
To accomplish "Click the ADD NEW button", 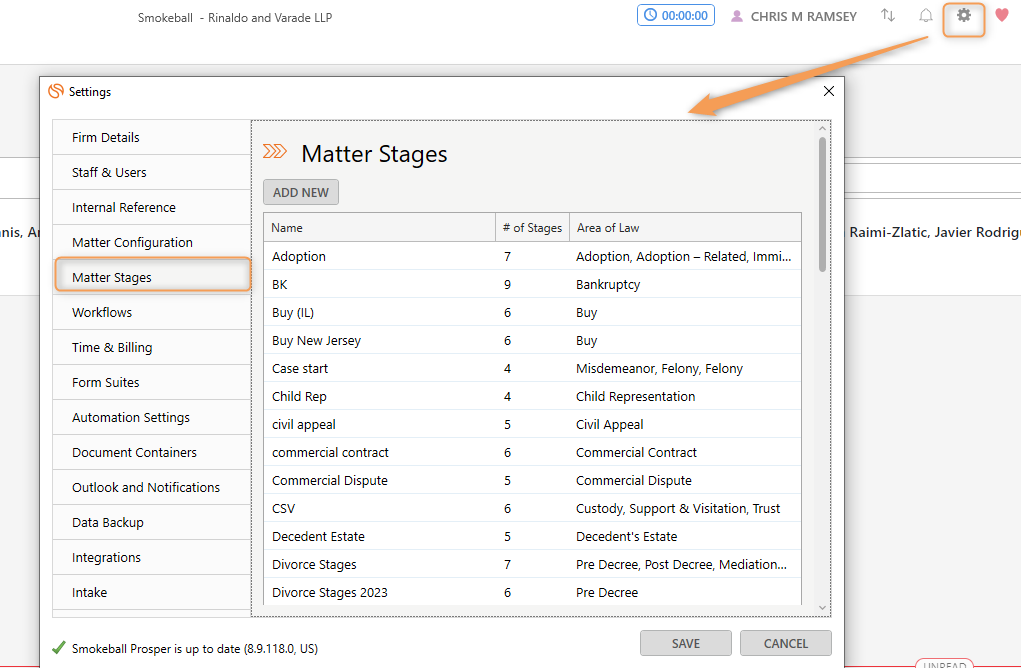I will tap(301, 192).
